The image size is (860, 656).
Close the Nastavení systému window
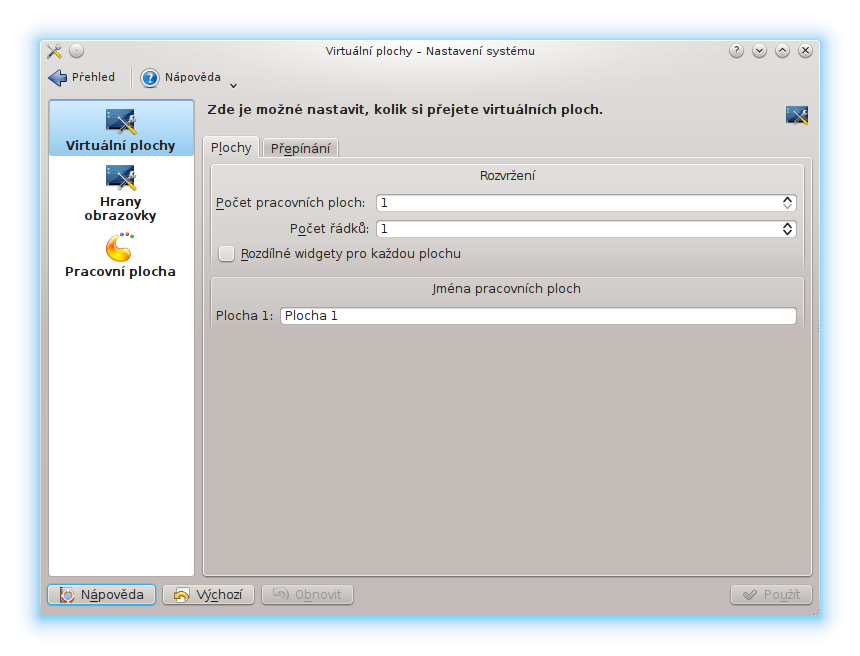805,51
